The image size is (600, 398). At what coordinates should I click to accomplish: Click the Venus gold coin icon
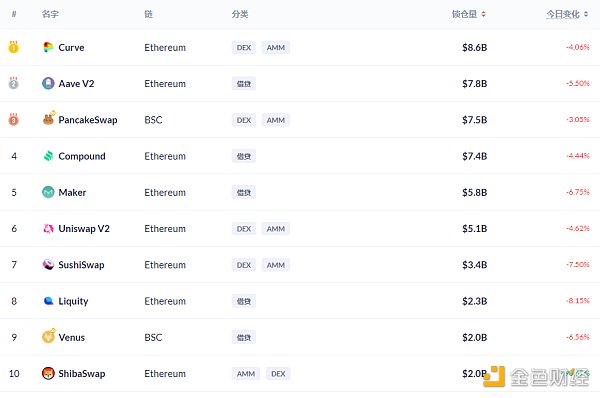[49, 336]
